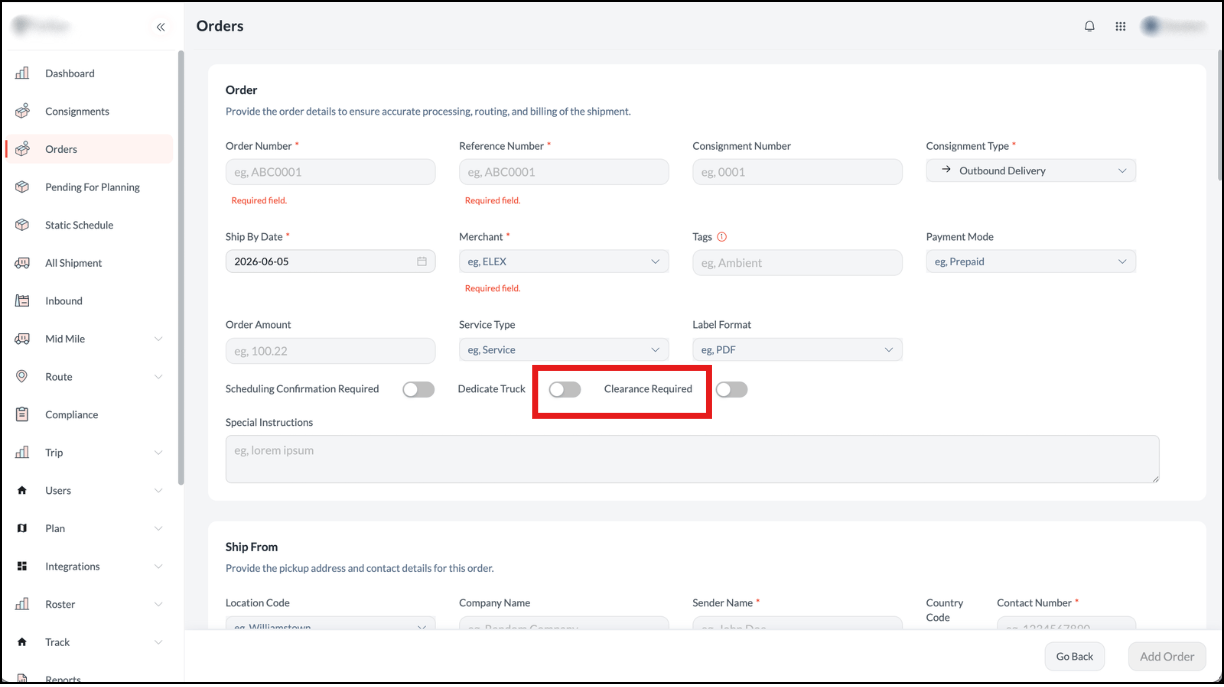Click the Track home icon

click(x=22, y=642)
